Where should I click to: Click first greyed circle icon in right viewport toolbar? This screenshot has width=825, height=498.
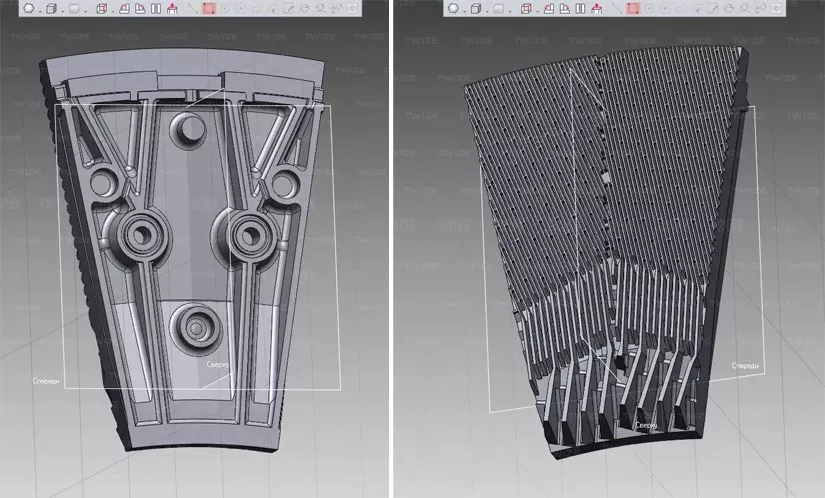pos(649,8)
